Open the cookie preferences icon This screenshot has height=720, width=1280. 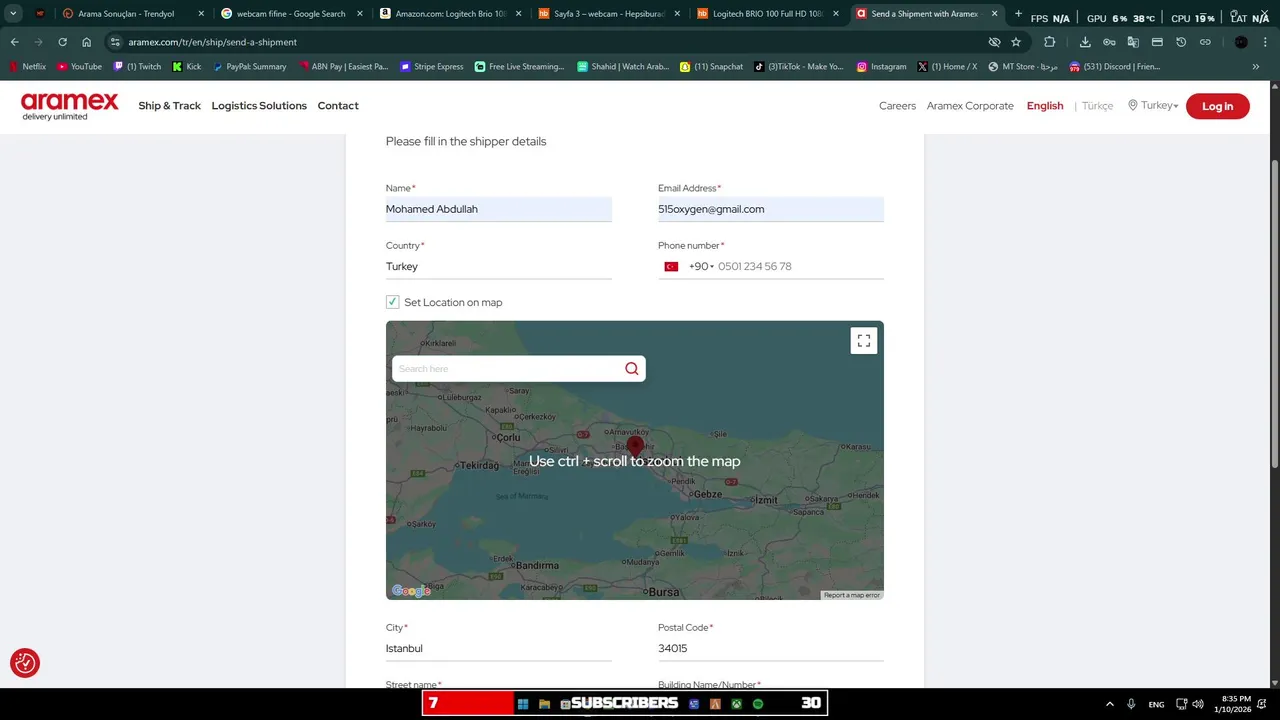coord(25,663)
